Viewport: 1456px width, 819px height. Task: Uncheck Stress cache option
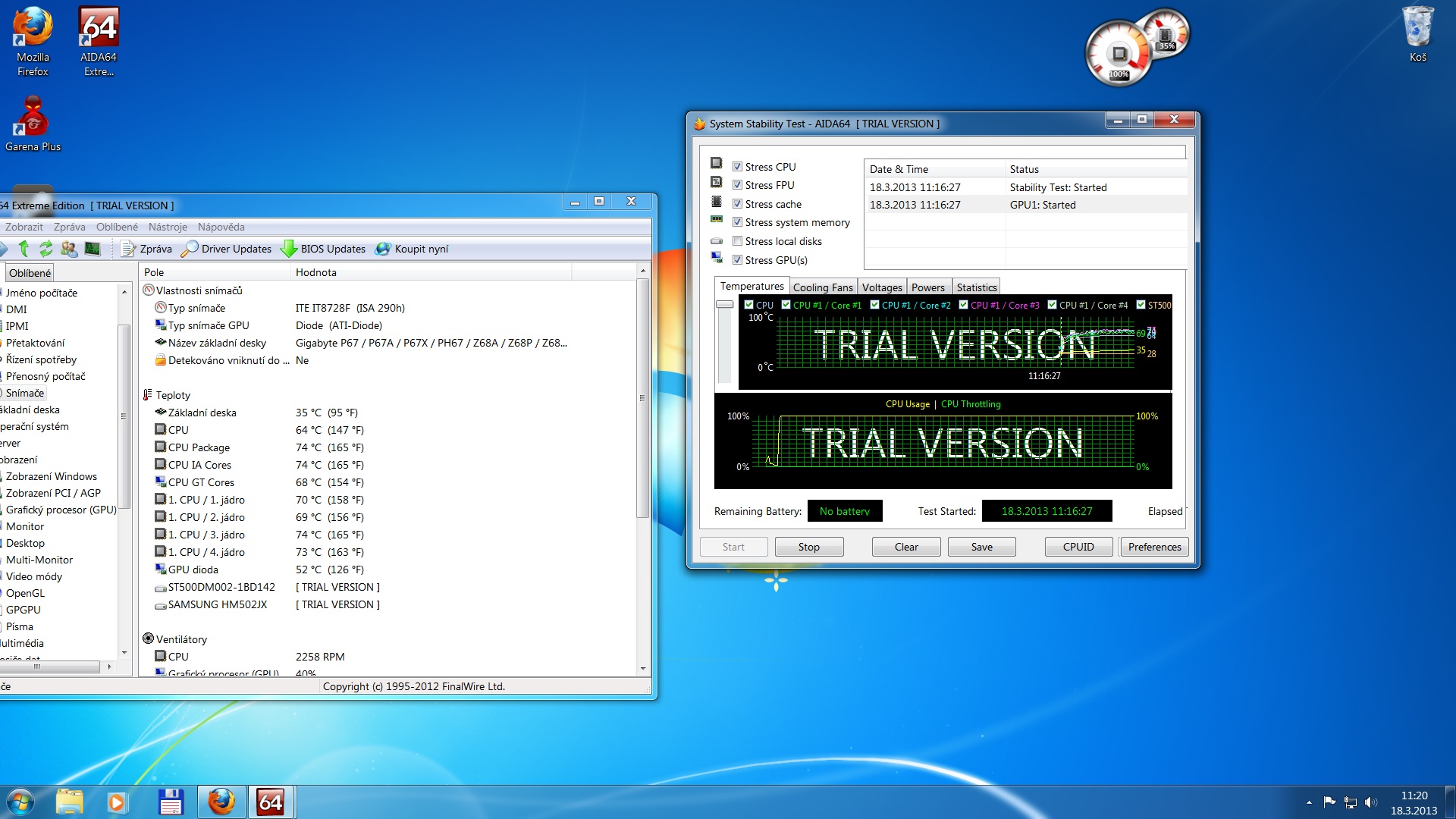737,204
